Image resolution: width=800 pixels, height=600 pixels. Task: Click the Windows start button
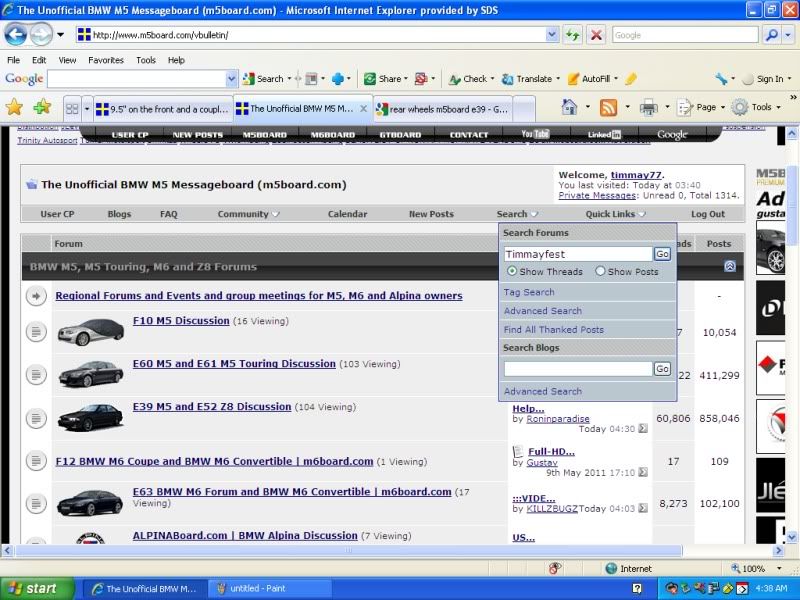[x=38, y=588]
